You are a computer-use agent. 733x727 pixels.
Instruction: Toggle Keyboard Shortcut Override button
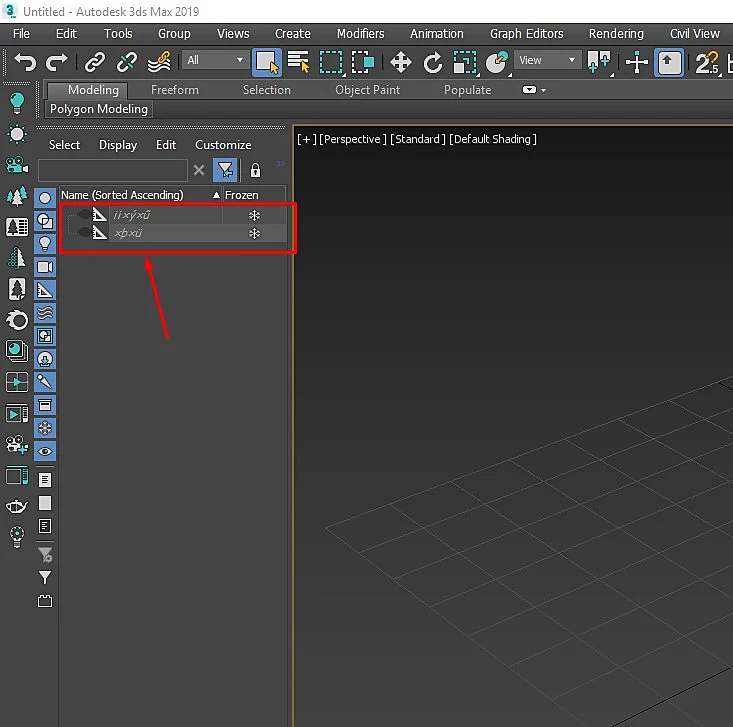pos(669,62)
